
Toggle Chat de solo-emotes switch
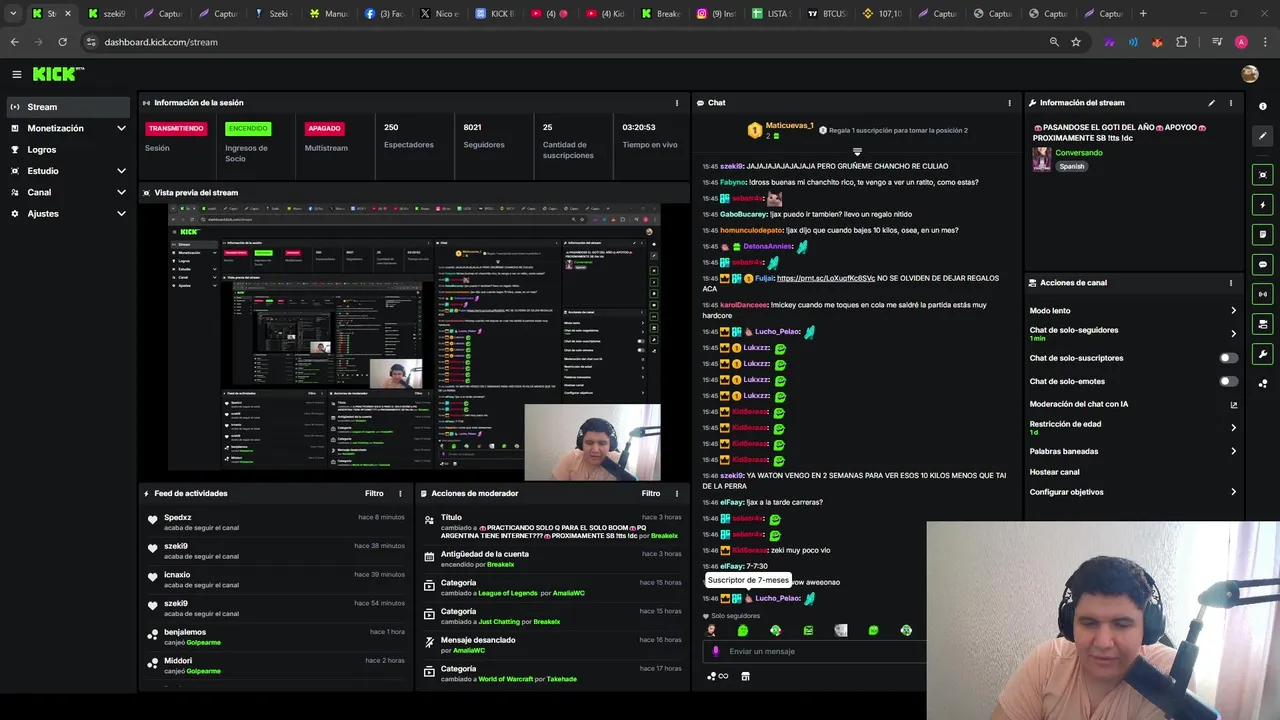[1228, 381]
